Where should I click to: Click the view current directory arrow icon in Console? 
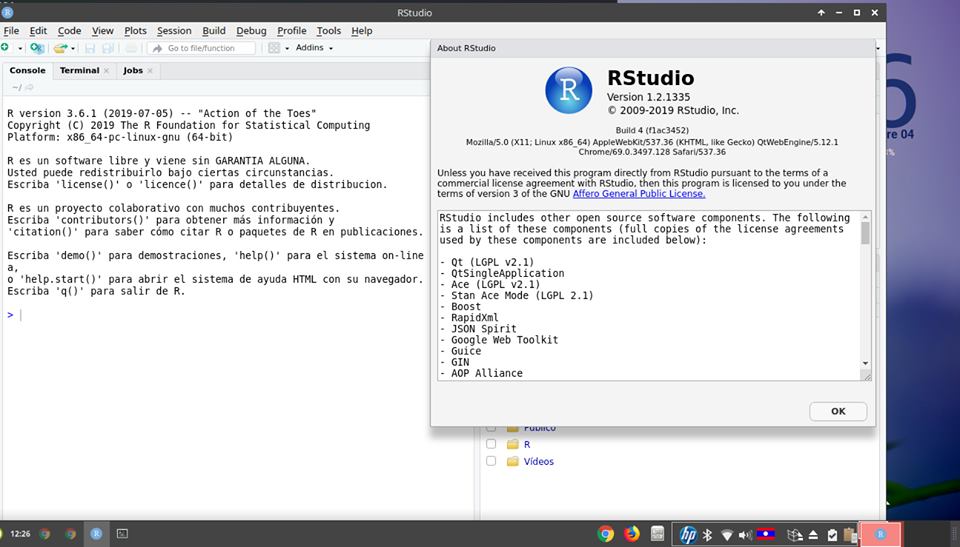coord(29,88)
